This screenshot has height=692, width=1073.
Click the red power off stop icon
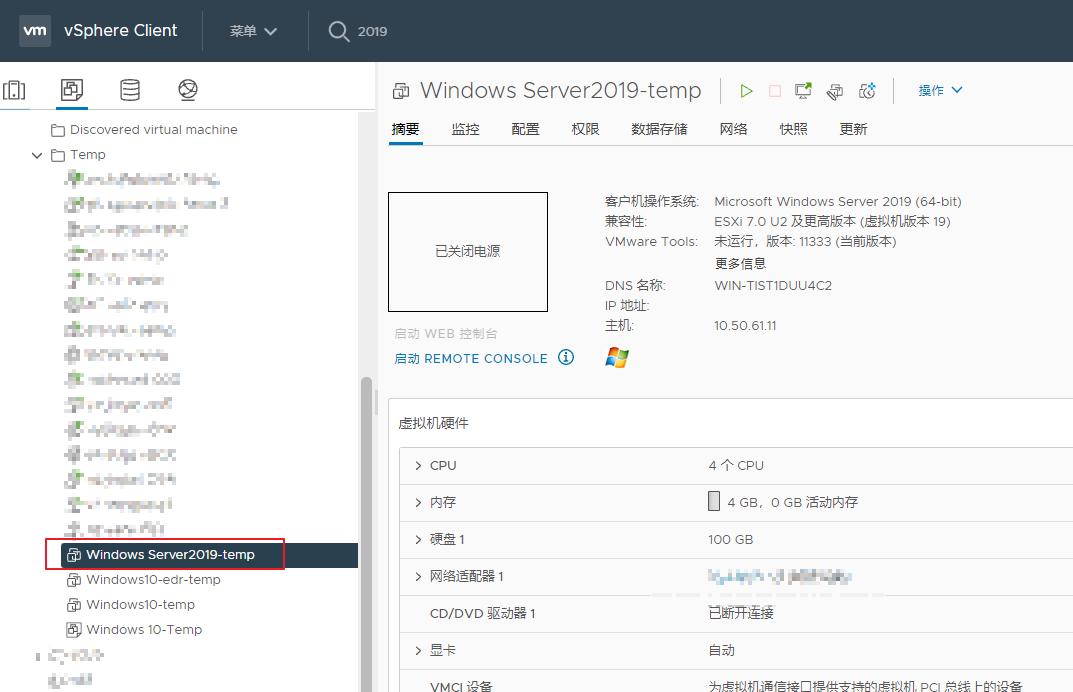775,91
